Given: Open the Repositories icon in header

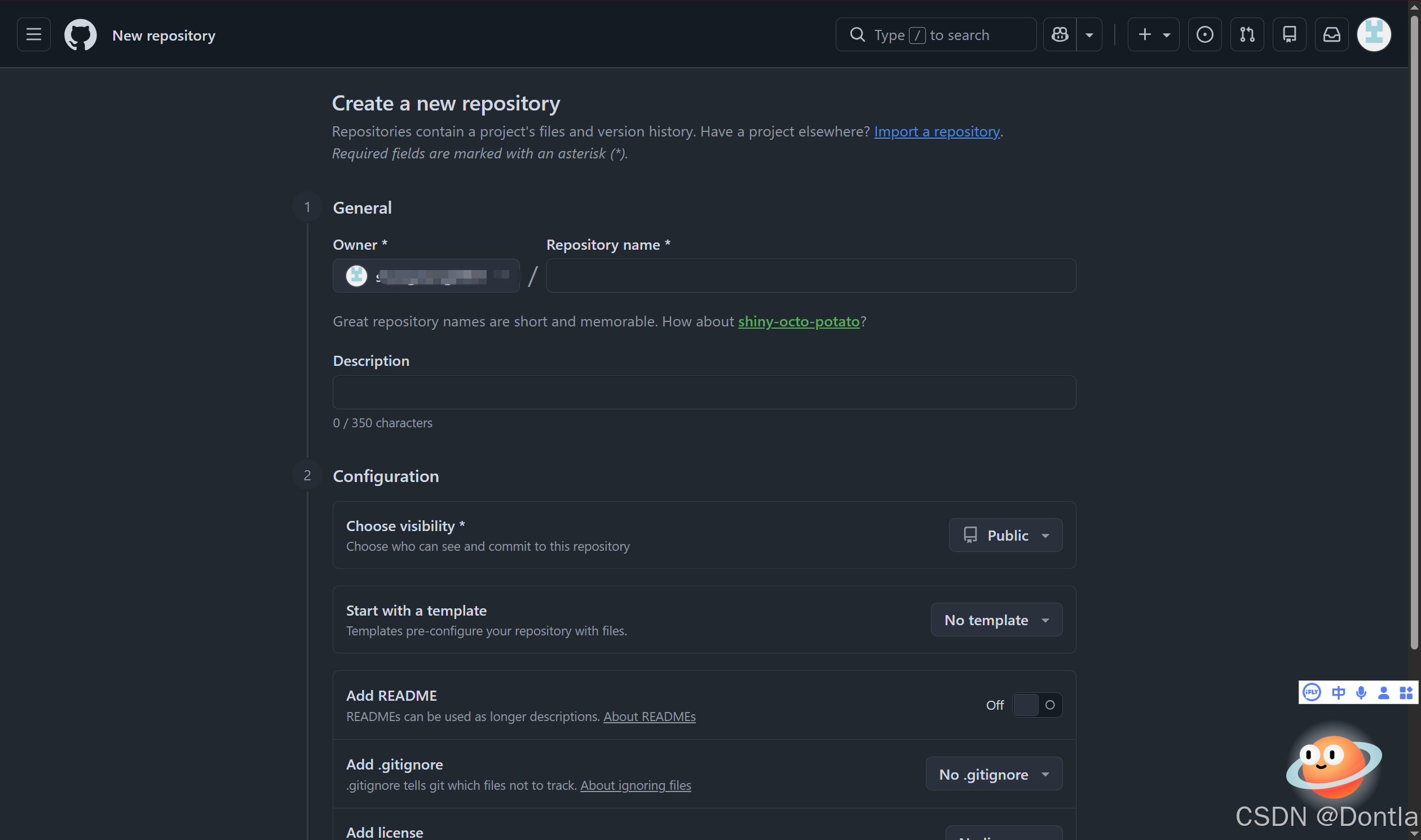Looking at the screenshot, I should tap(1289, 34).
